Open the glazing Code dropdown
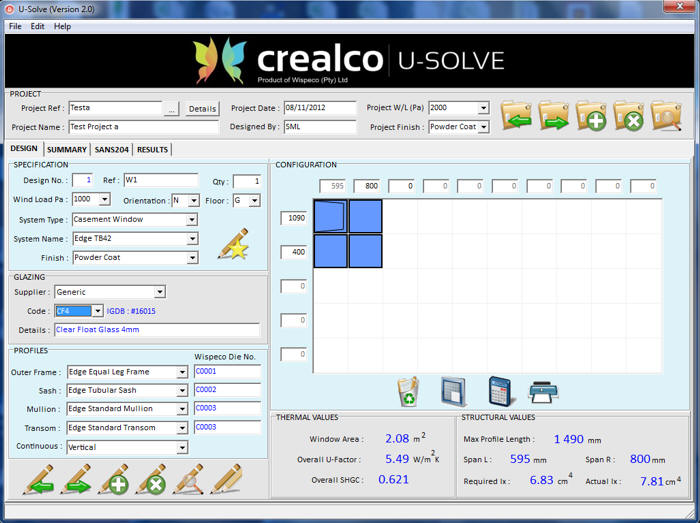Viewport: 700px width, 523px height. point(98,311)
